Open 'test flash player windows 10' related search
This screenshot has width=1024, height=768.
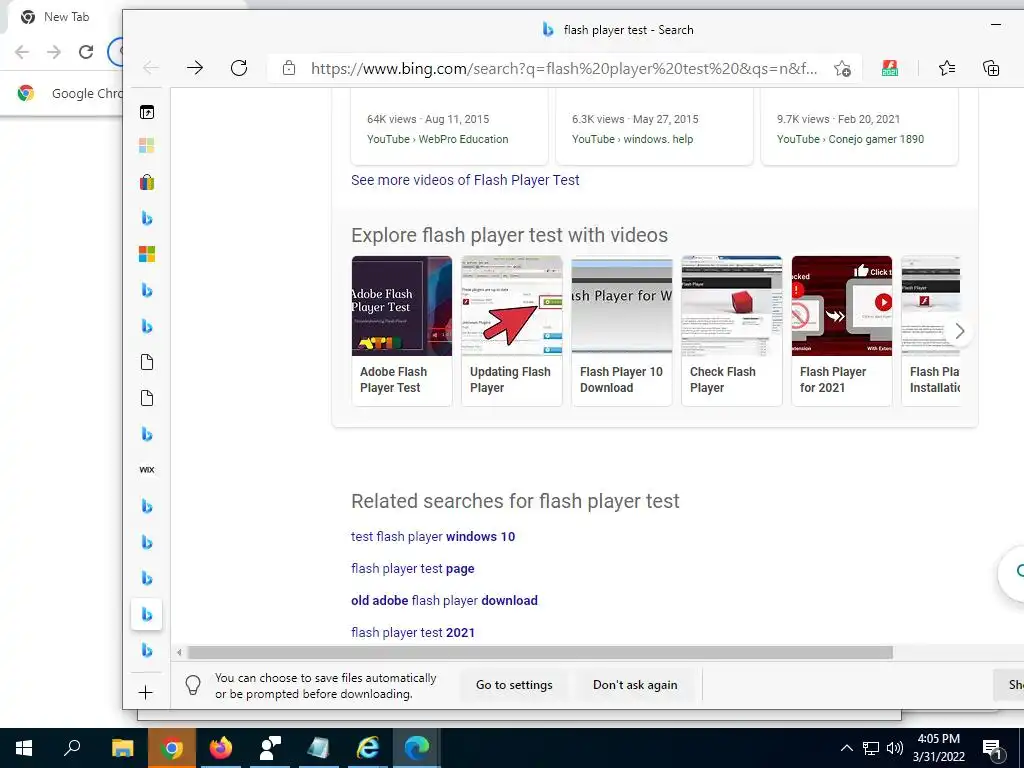pos(433,537)
